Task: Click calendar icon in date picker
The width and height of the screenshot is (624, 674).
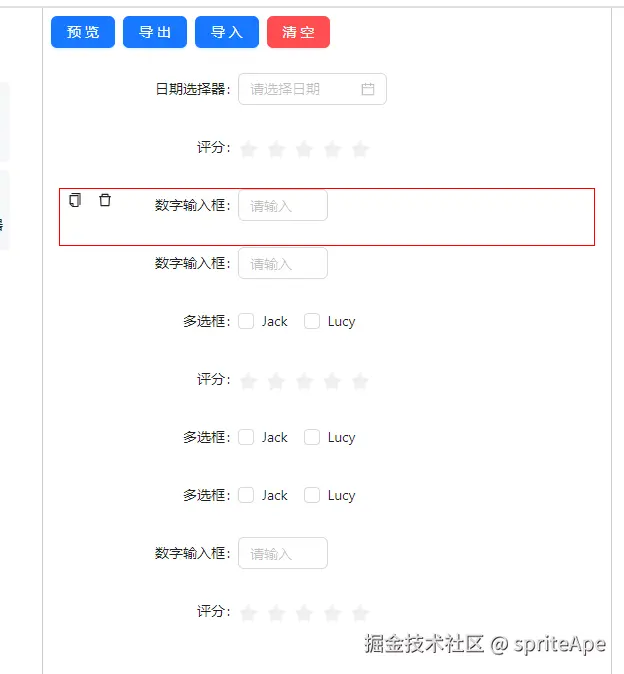Action: (367, 89)
